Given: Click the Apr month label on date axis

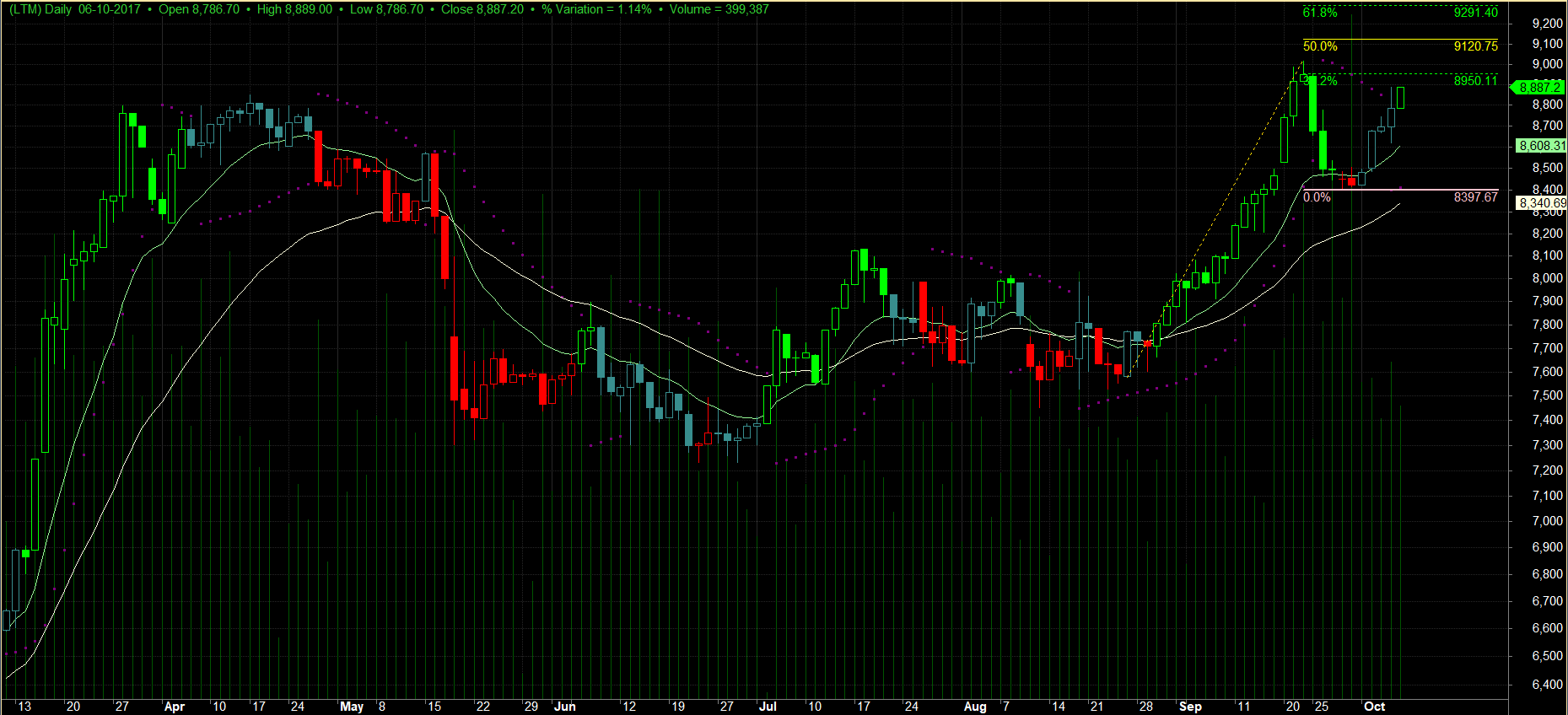Looking at the screenshot, I should pos(175,707).
